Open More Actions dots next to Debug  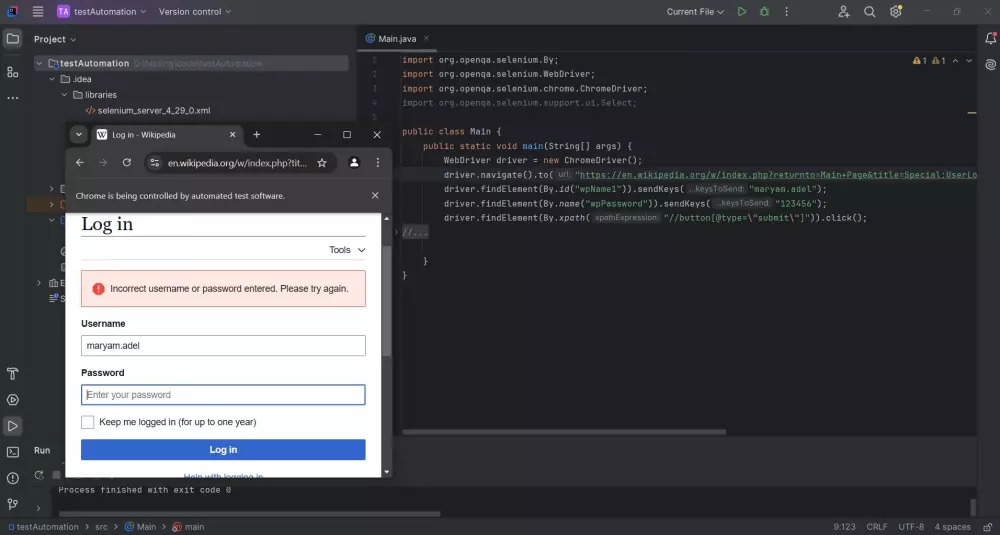pos(786,11)
